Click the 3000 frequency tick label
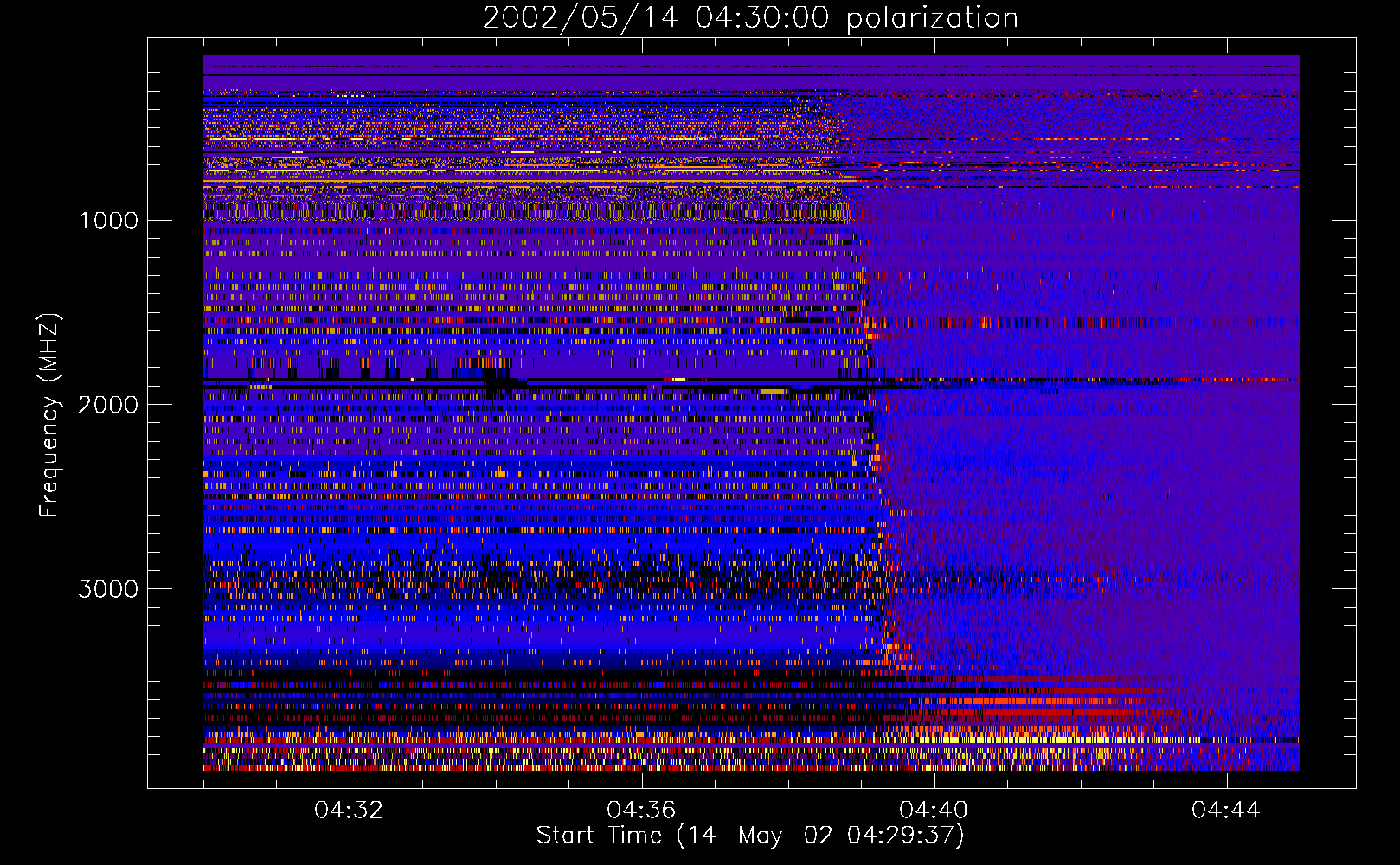 108,589
